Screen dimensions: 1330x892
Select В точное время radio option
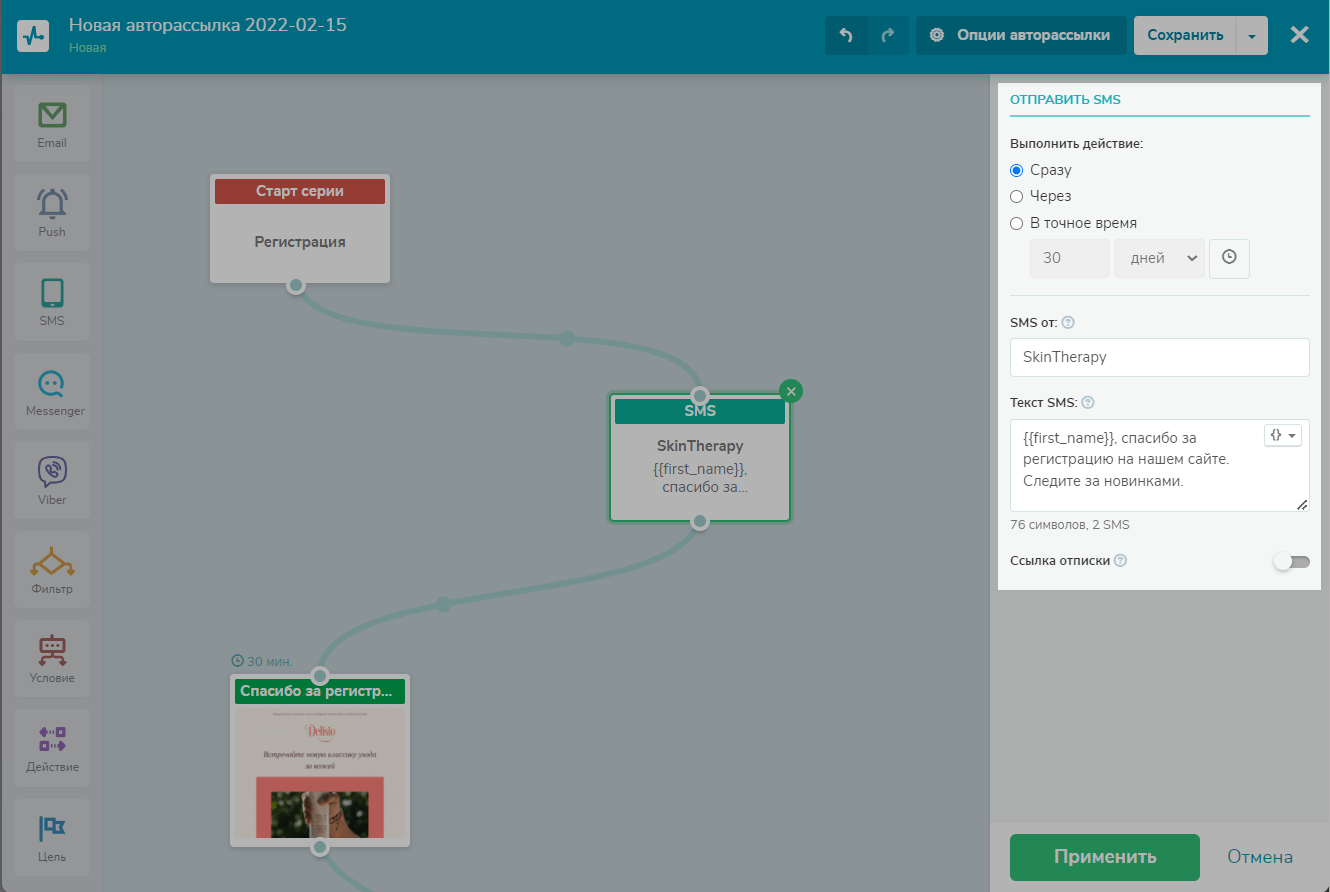coord(1017,224)
